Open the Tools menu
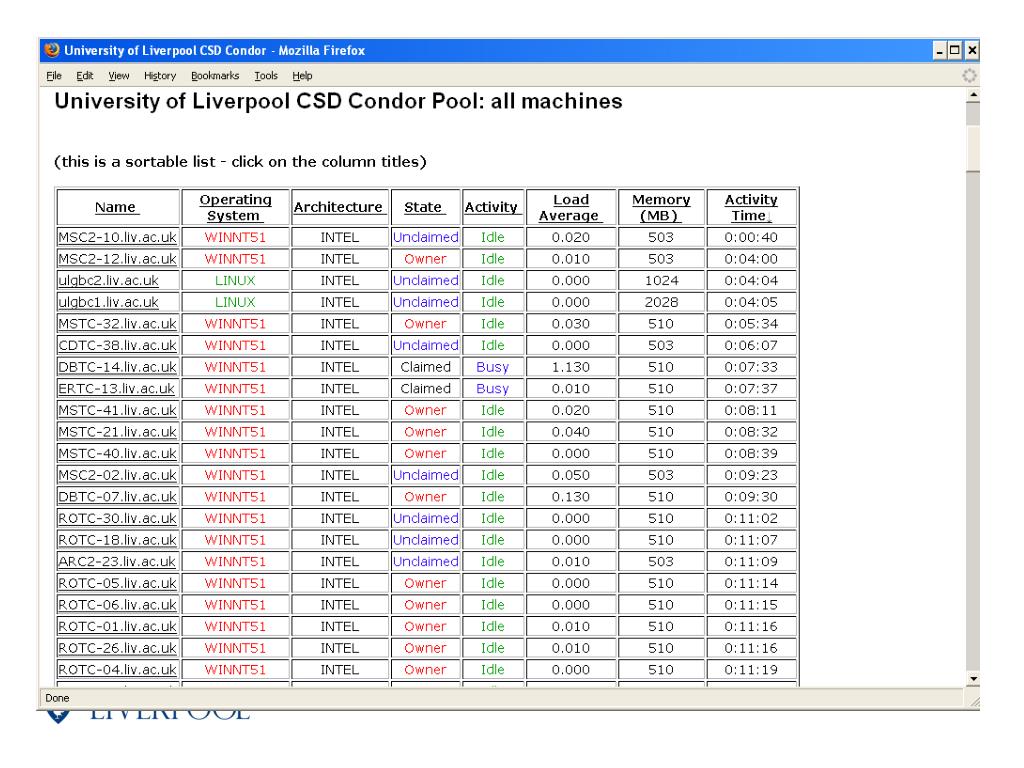 click(266, 76)
